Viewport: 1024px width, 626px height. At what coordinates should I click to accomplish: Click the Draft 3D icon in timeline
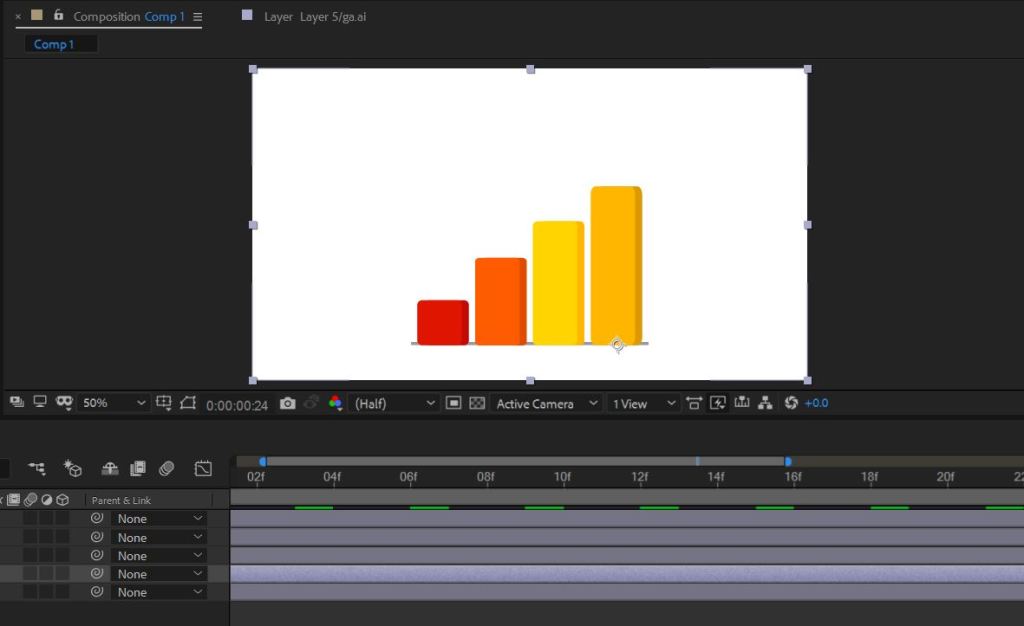tap(72, 468)
